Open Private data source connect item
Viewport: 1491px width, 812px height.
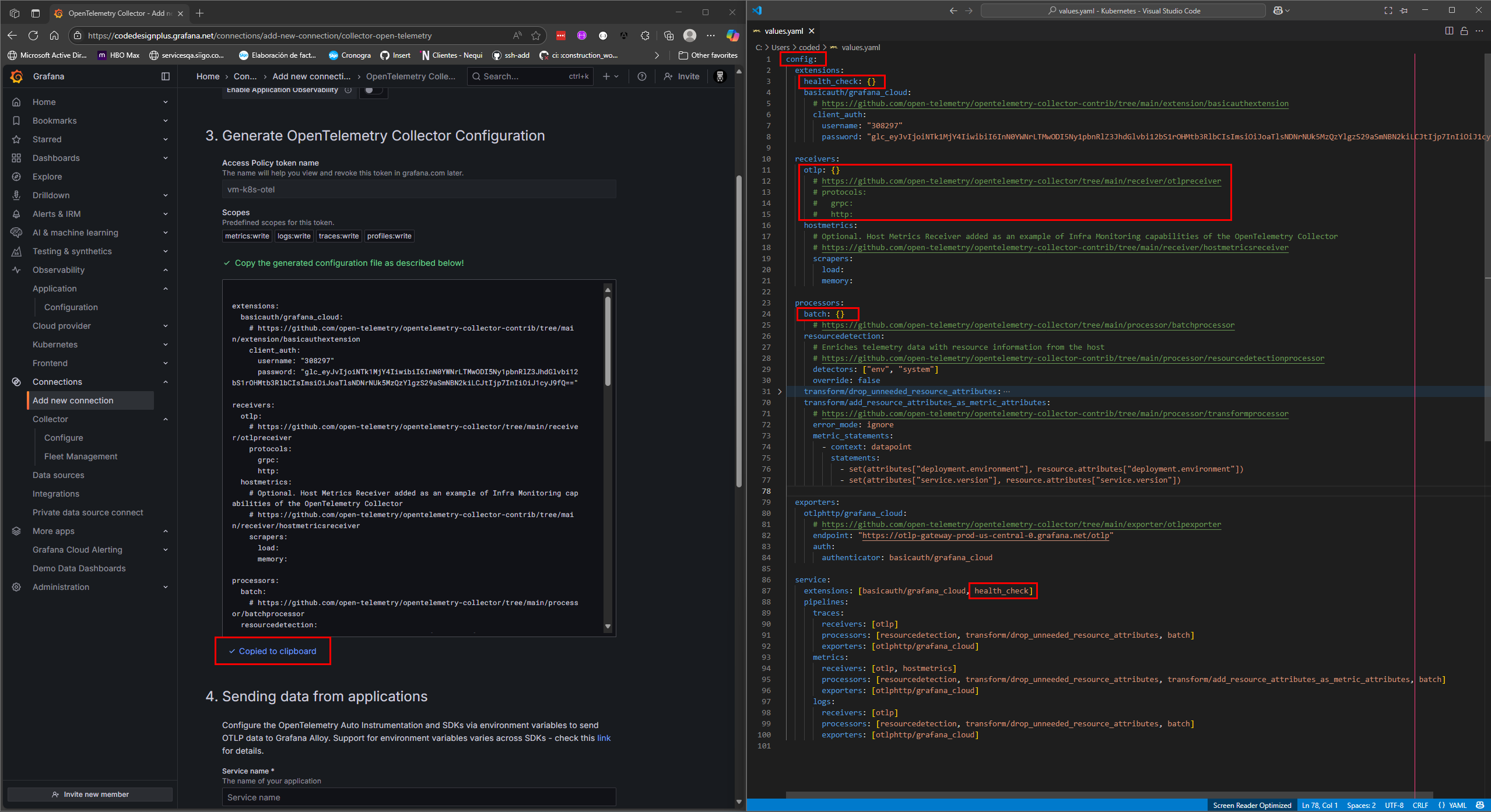(x=87, y=512)
